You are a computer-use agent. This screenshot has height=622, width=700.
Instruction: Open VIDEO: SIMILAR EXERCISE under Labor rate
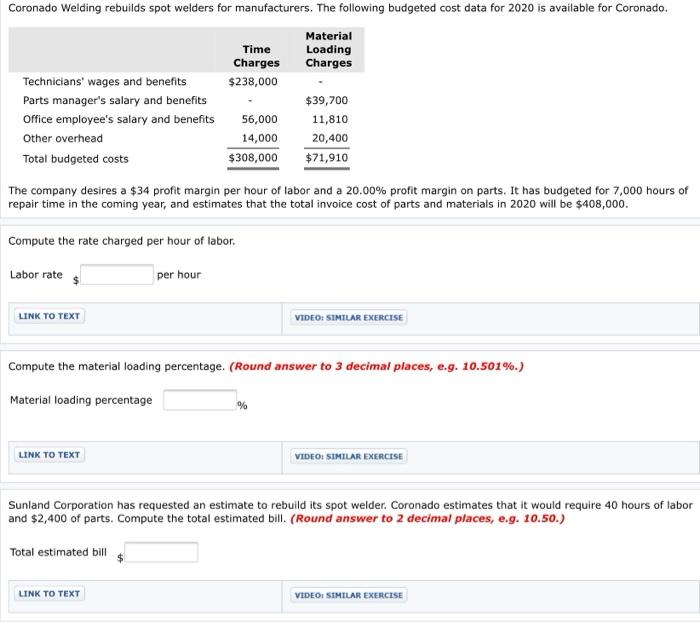[x=349, y=317]
